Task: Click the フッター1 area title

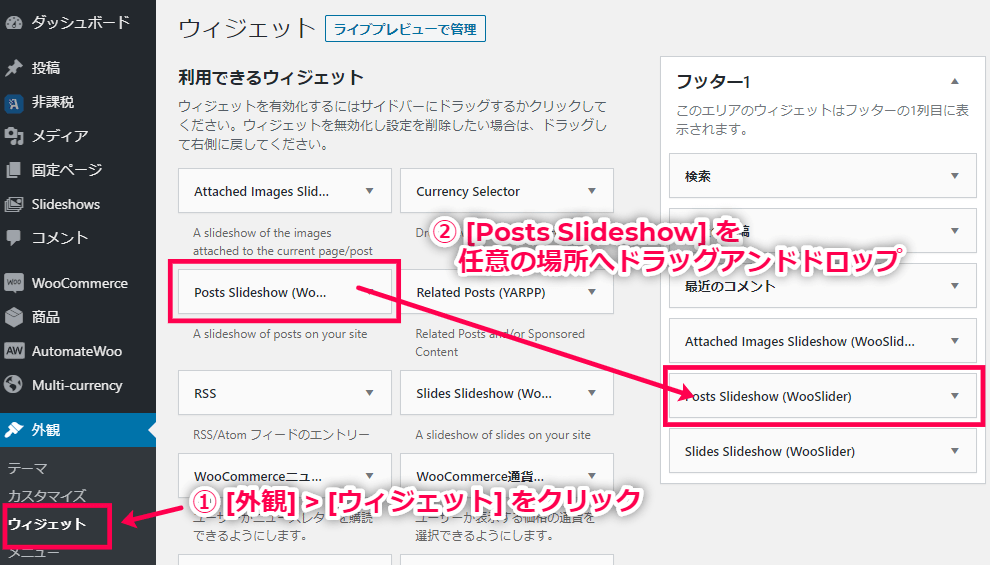Action: pos(713,81)
